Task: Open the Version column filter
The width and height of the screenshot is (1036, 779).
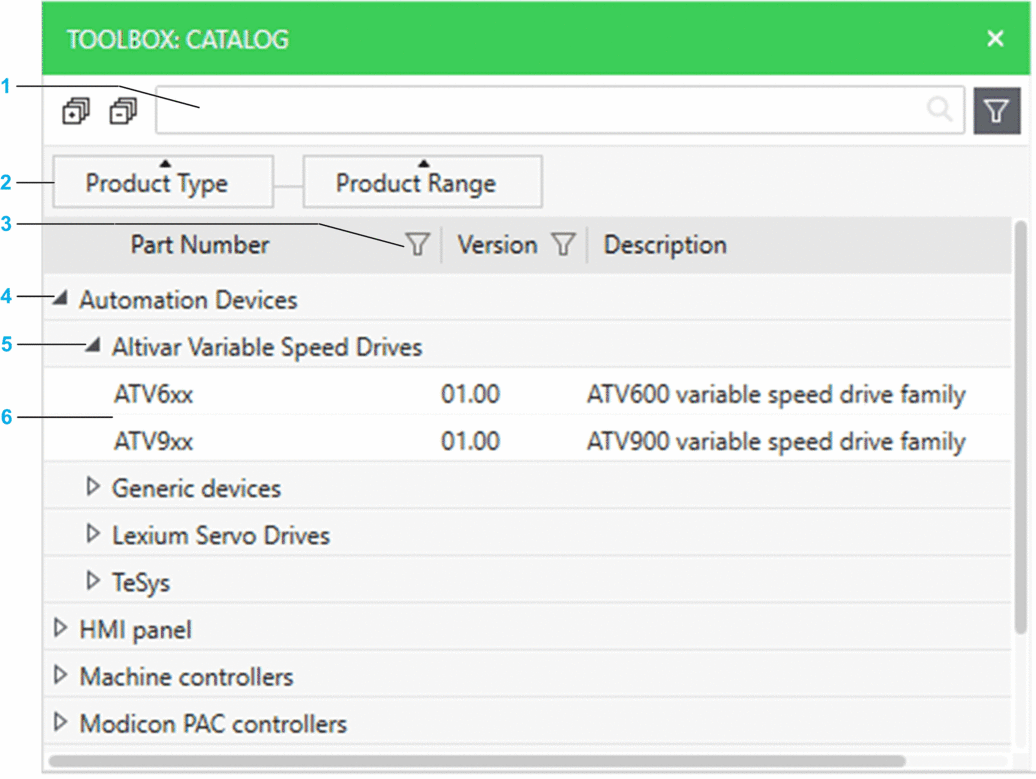Action: point(564,244)
